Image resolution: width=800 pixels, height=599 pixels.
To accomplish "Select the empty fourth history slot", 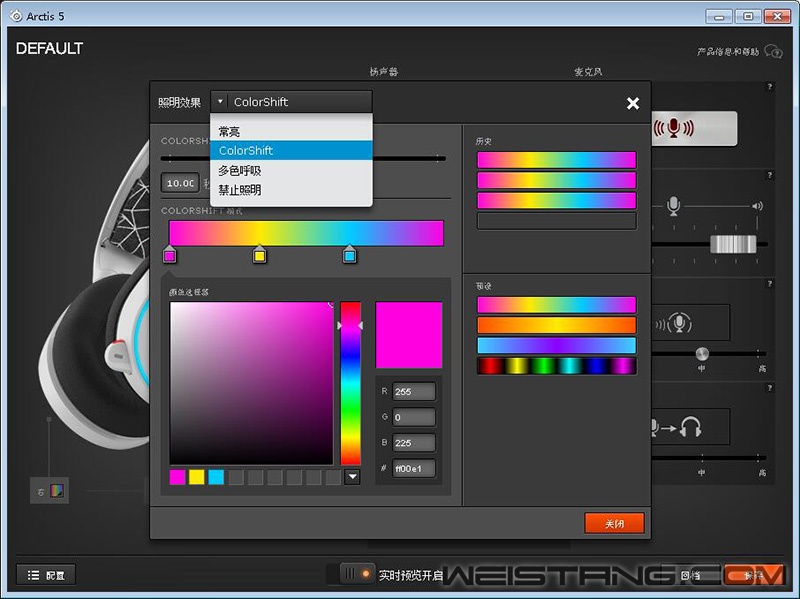I will click(557, 221).
